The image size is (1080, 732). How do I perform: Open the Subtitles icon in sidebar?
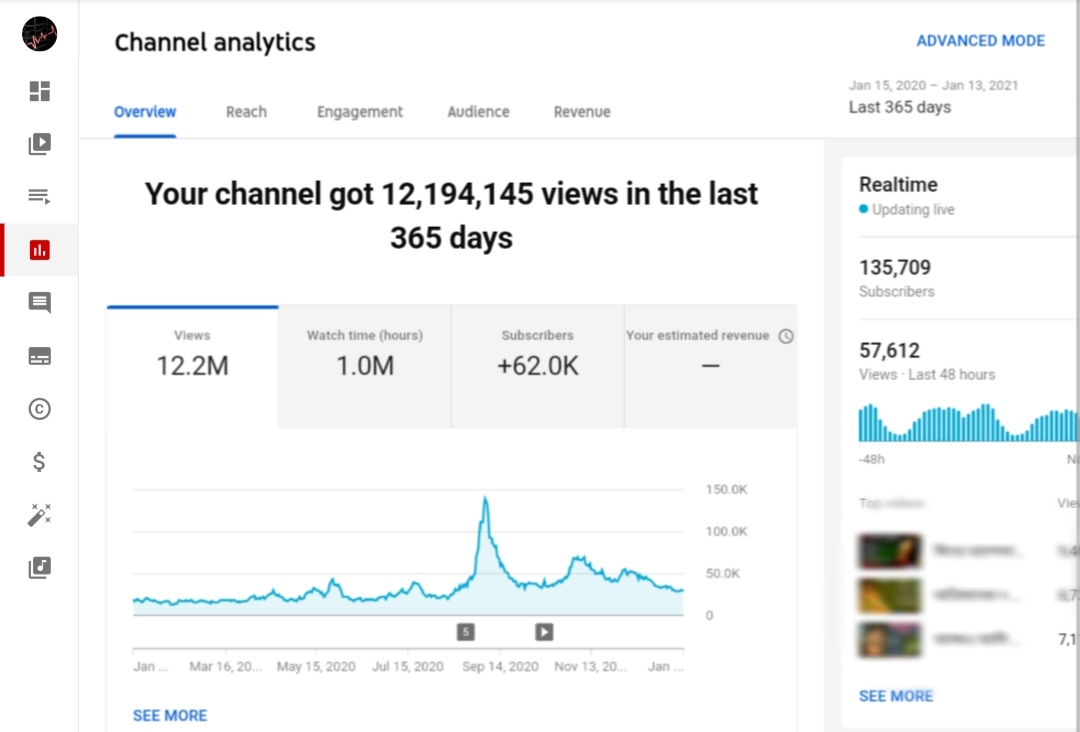(39, 356)
